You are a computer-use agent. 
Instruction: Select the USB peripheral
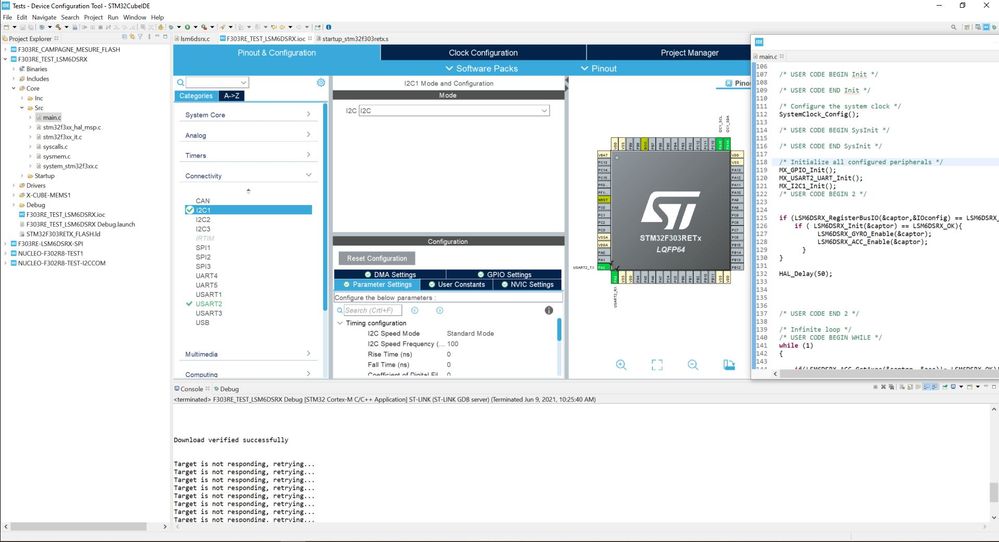202,322
